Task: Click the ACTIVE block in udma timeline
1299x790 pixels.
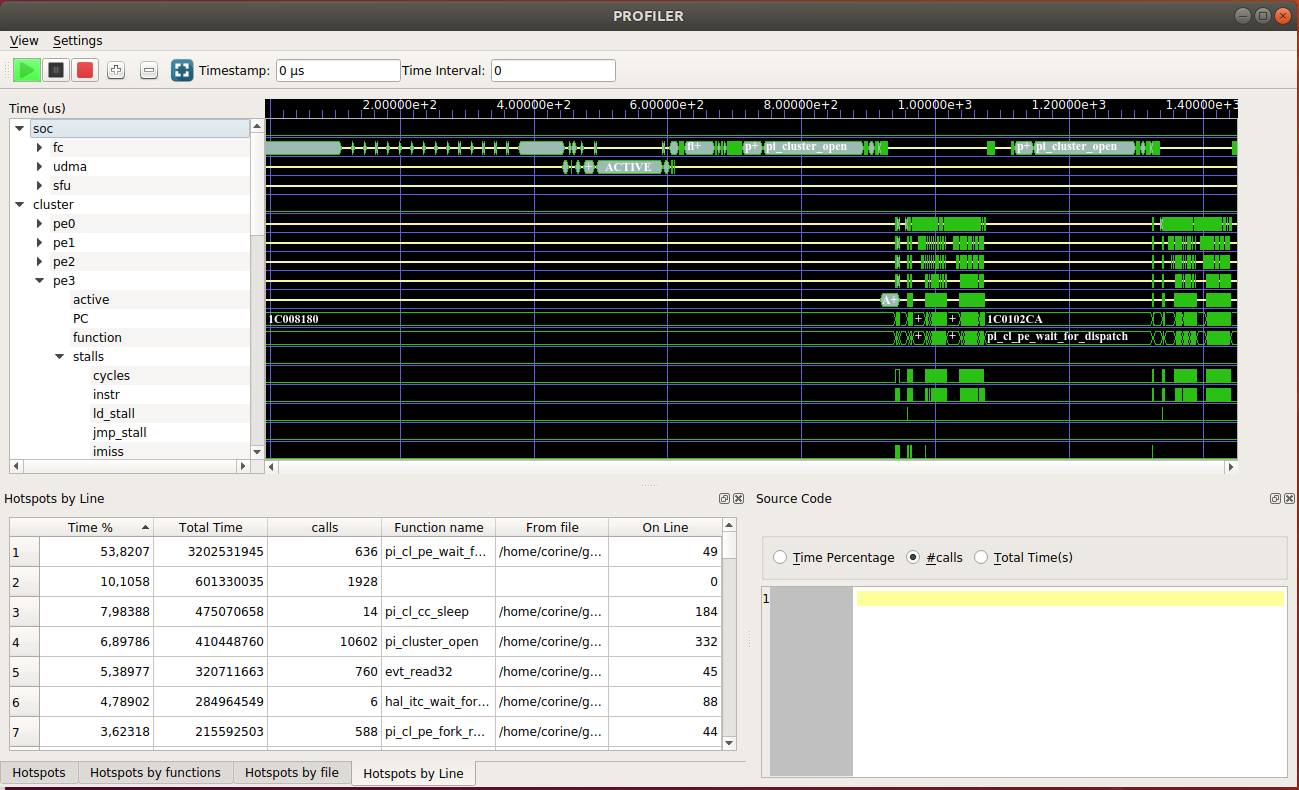Action: 630,167
